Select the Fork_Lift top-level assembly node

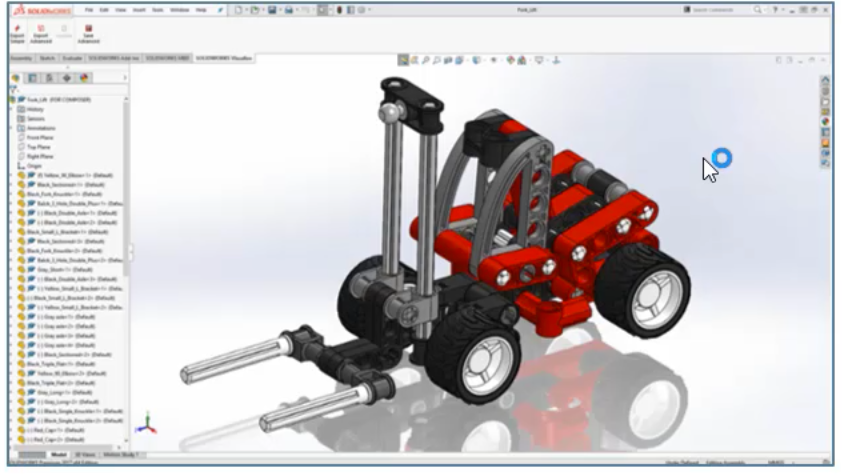coord(45,99)
